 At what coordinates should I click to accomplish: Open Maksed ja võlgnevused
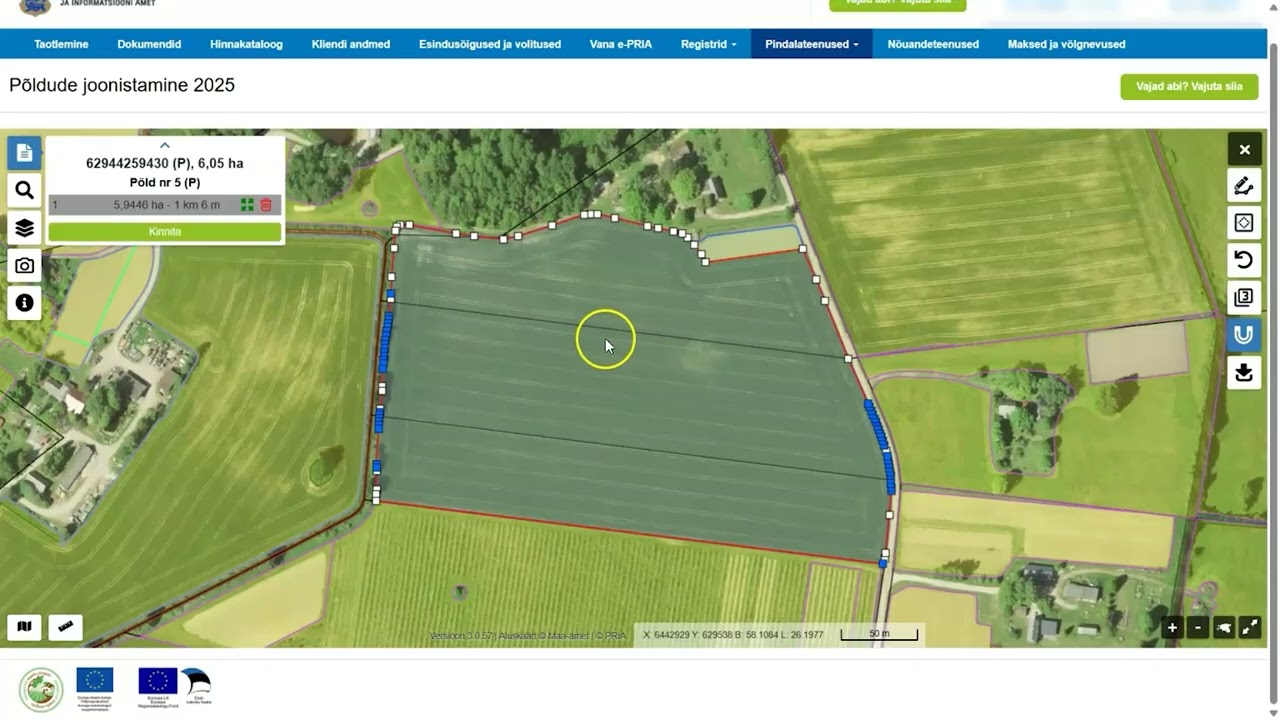tap(1066, 44)
